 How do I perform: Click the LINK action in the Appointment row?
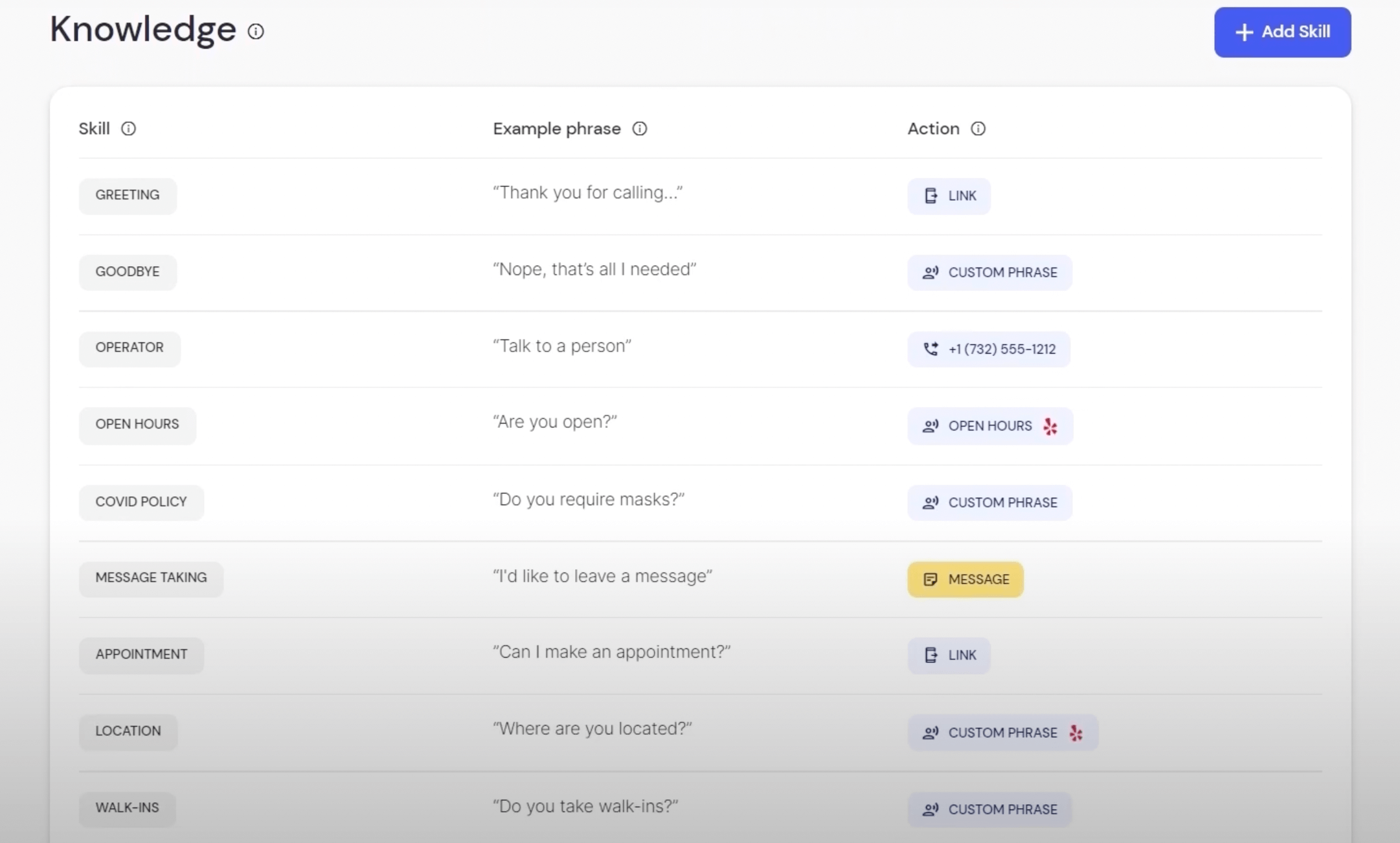coord(949,655)
